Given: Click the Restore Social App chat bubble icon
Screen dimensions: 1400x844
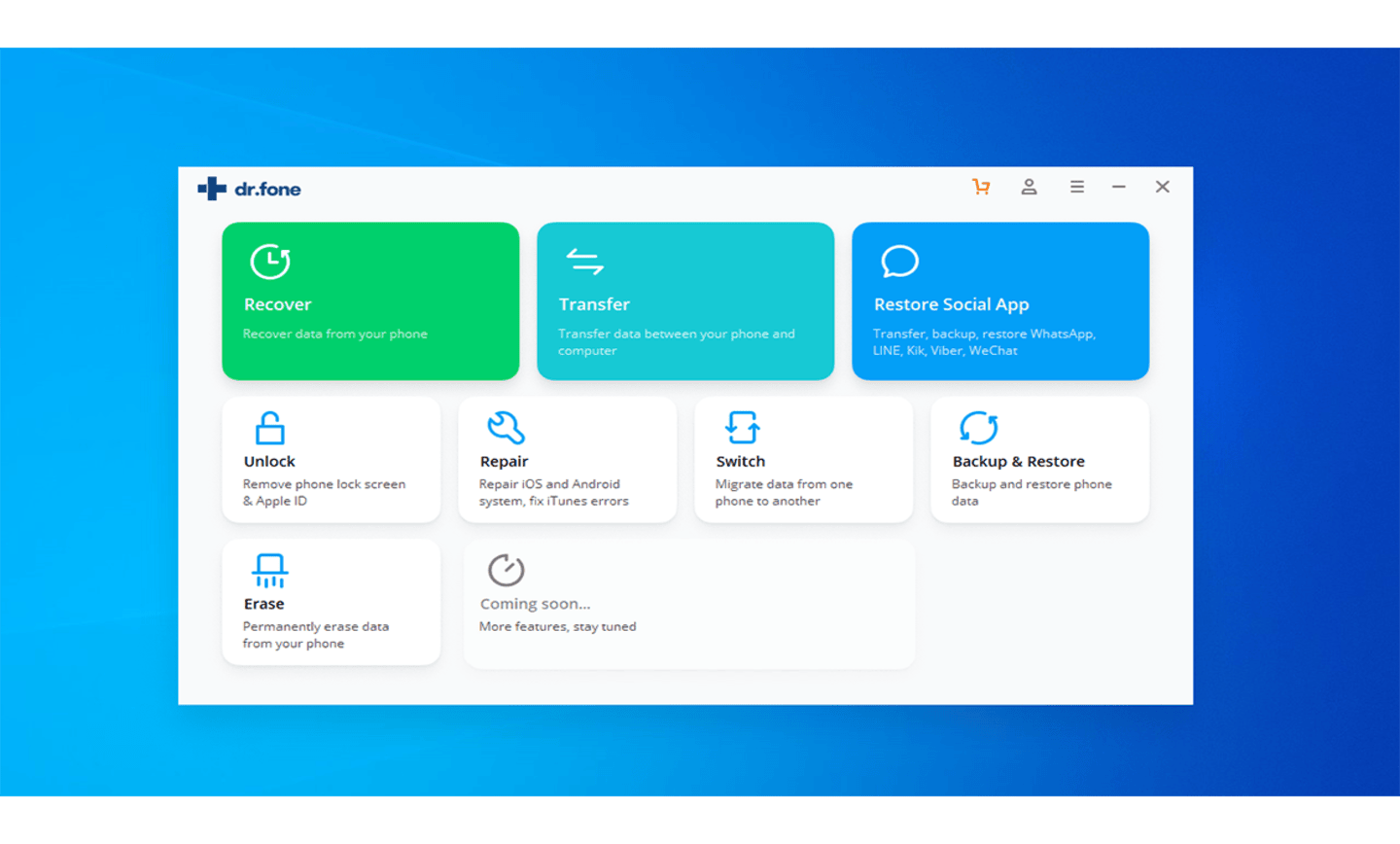Looking at the screenshot, I should pos(899,261).
